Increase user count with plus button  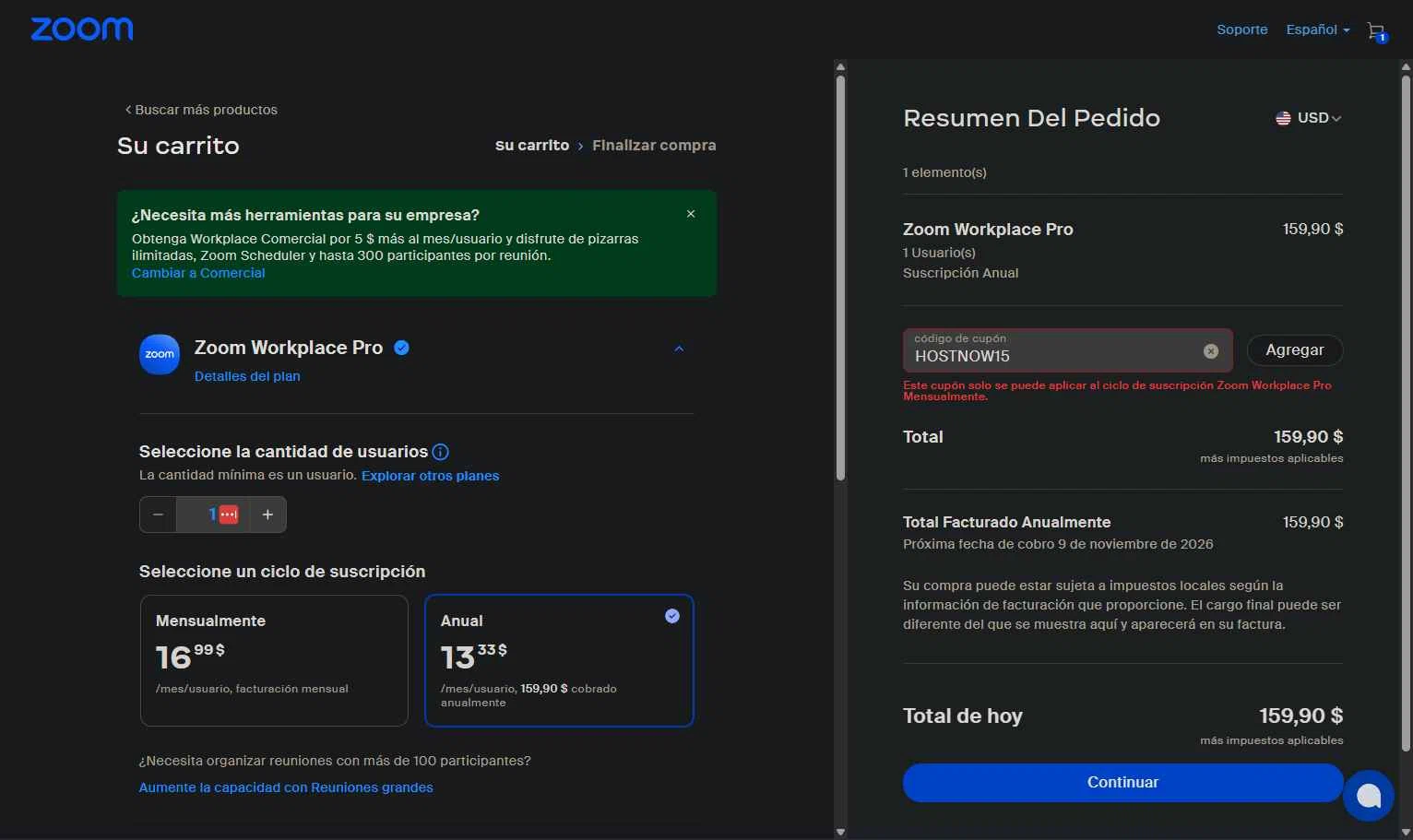[267, 515]
